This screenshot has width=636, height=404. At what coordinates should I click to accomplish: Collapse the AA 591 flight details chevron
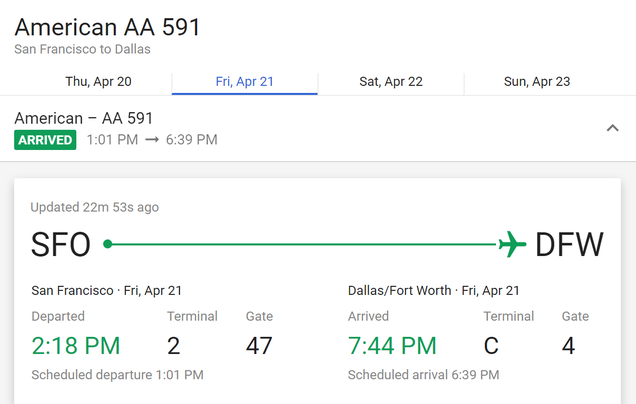tap(612, 129)
